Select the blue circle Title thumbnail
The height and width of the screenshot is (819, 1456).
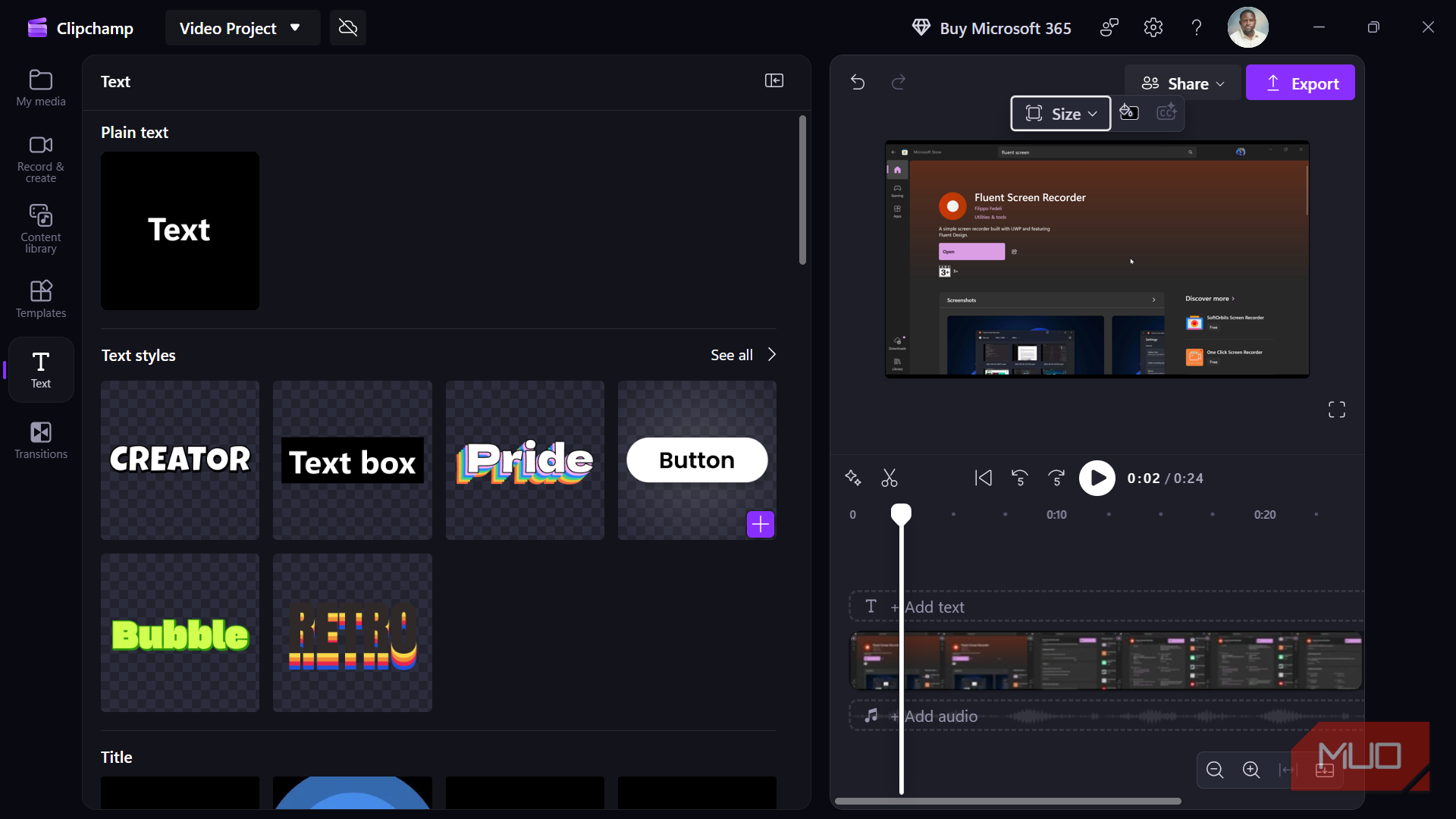pyautogui.click(x=353, y=792)
